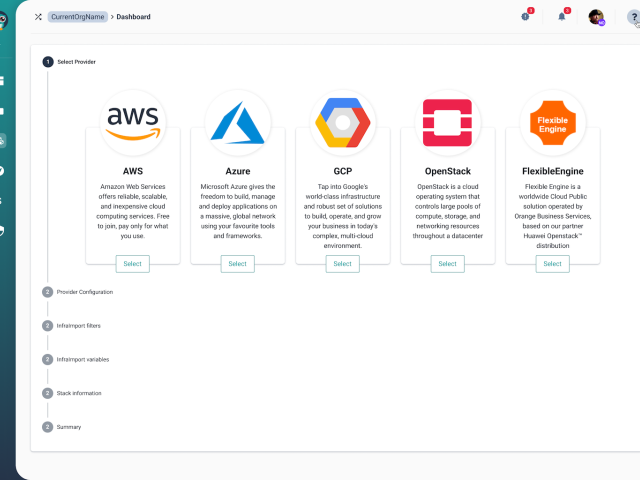Click the FlexibleEngine card title
This screenshot has height=480, width=640.
click(x=553, y=171)
